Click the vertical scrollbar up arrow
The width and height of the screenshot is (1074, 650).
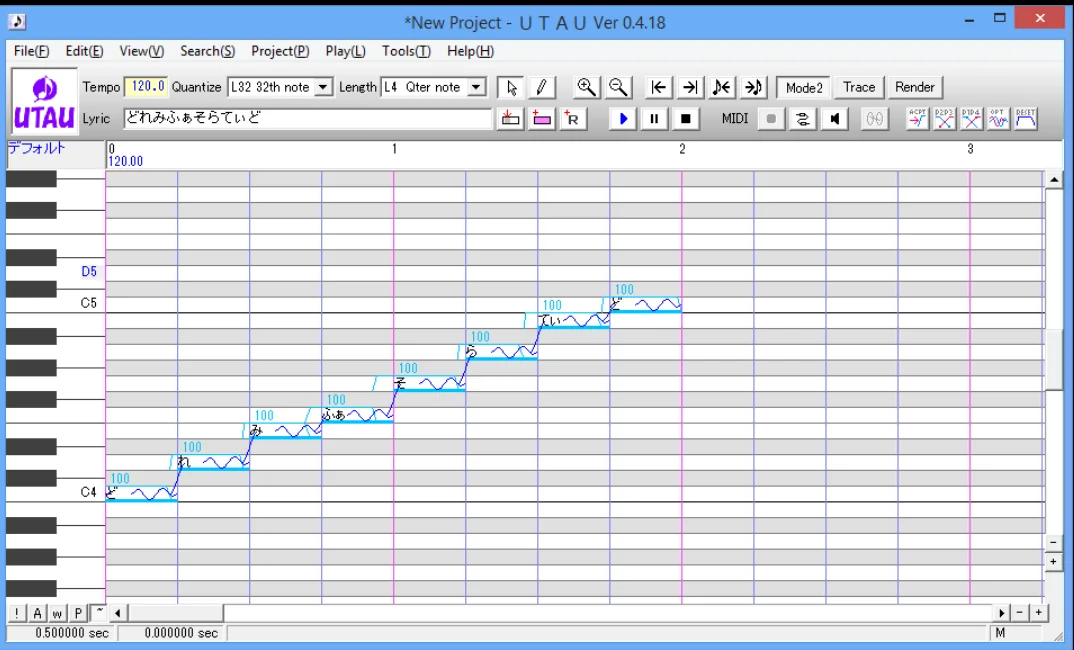tap(1053, 180)
